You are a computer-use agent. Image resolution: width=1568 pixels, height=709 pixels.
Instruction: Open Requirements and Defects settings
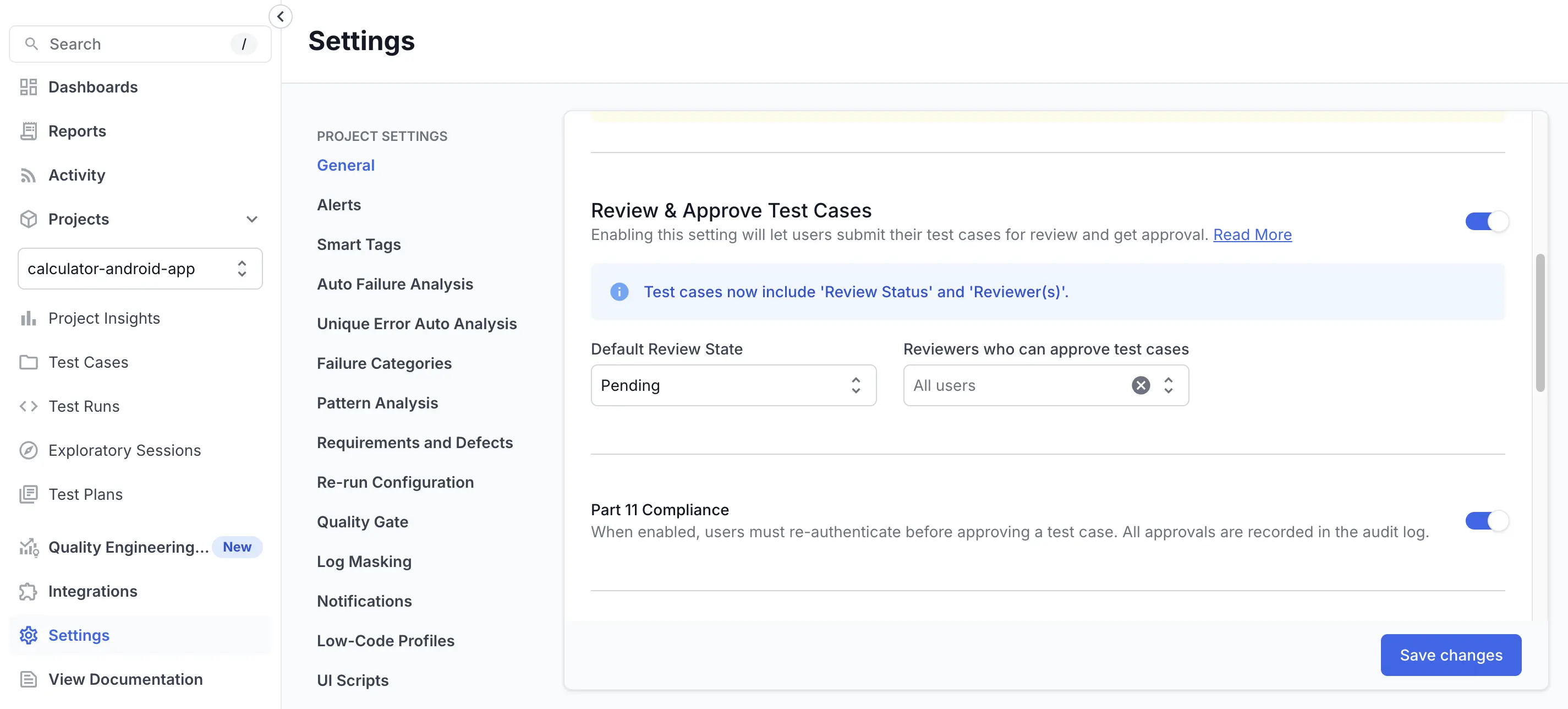[415, 442]
